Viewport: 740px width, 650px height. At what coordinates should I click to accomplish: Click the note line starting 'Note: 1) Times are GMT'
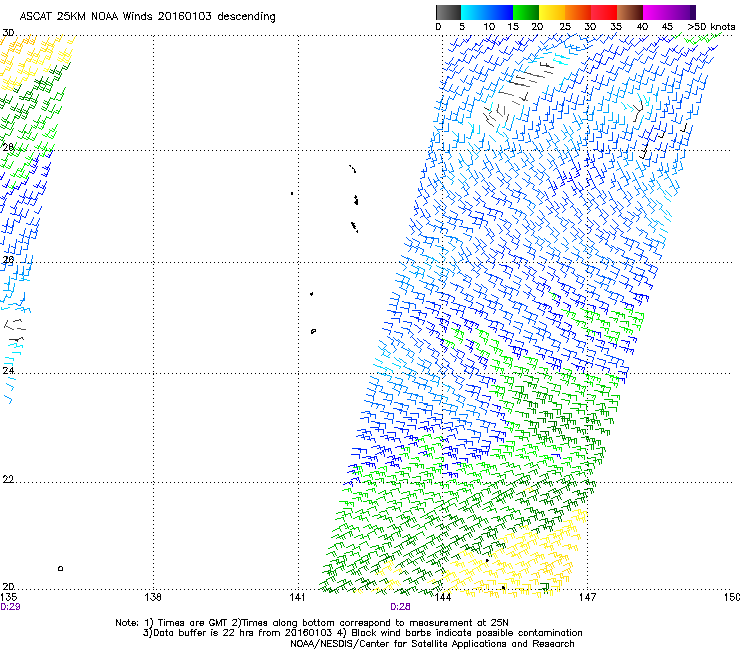pyautogui.click(x=312, y=623)
